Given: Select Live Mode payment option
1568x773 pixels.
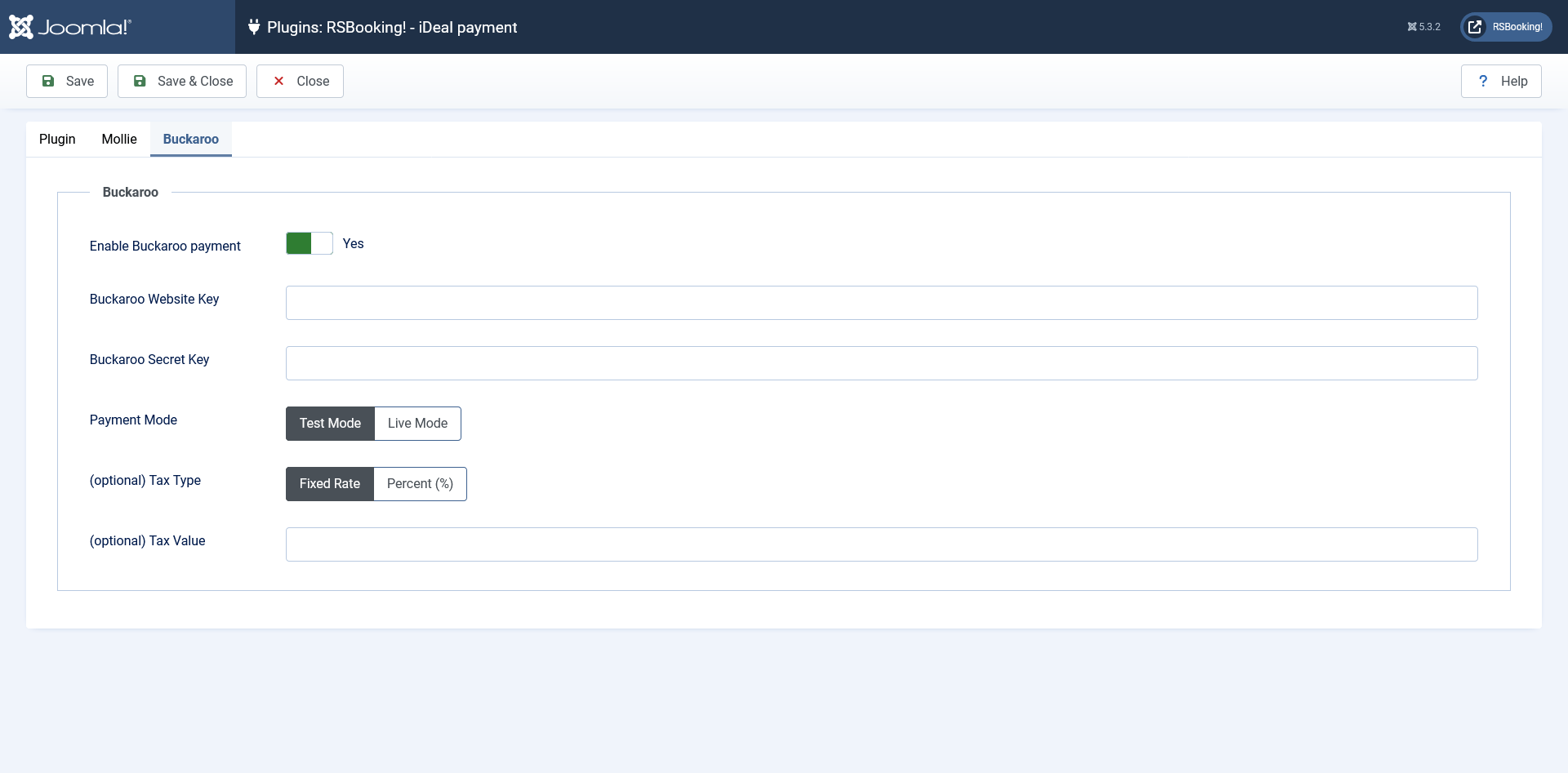Looking at the screenshot, I should pos(417,424).
